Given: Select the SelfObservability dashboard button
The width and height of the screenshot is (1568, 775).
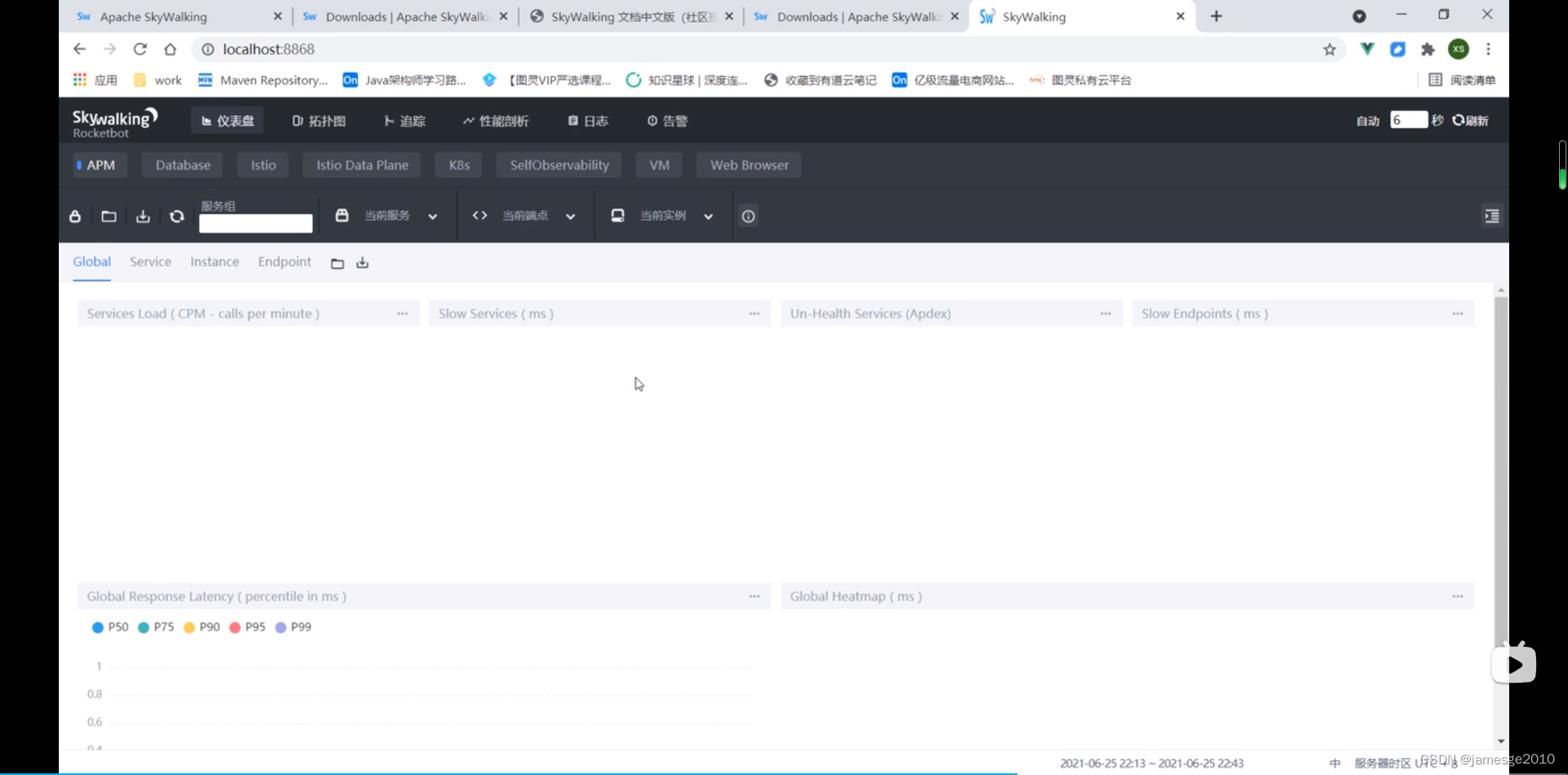Looking at the screenshot, I should [x=559, y=165].
